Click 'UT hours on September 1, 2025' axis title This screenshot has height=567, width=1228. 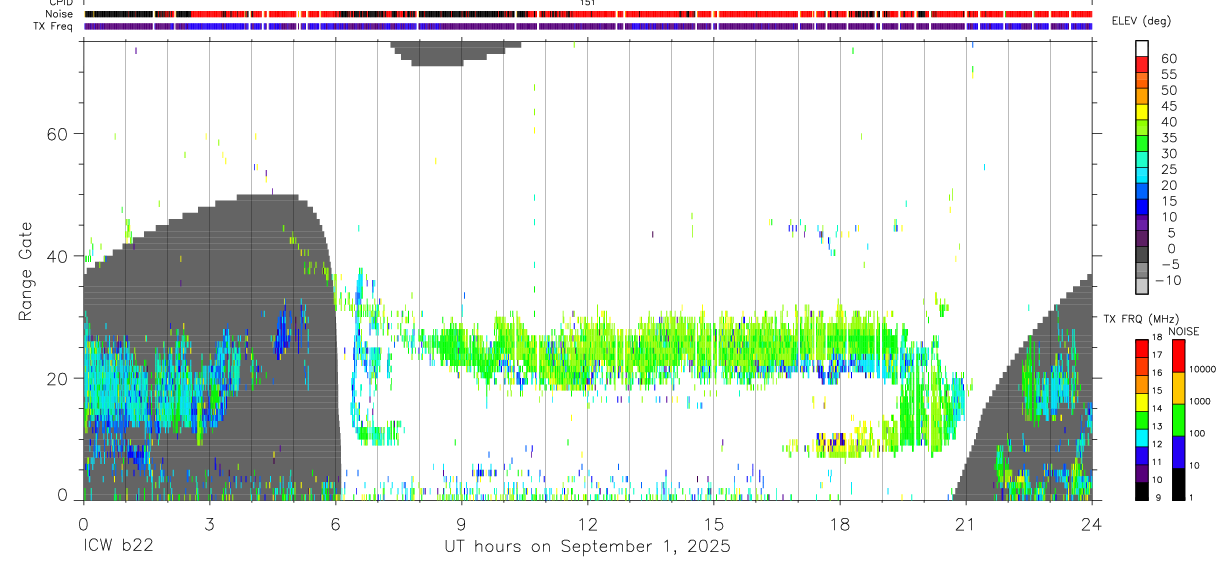(587, 547)
